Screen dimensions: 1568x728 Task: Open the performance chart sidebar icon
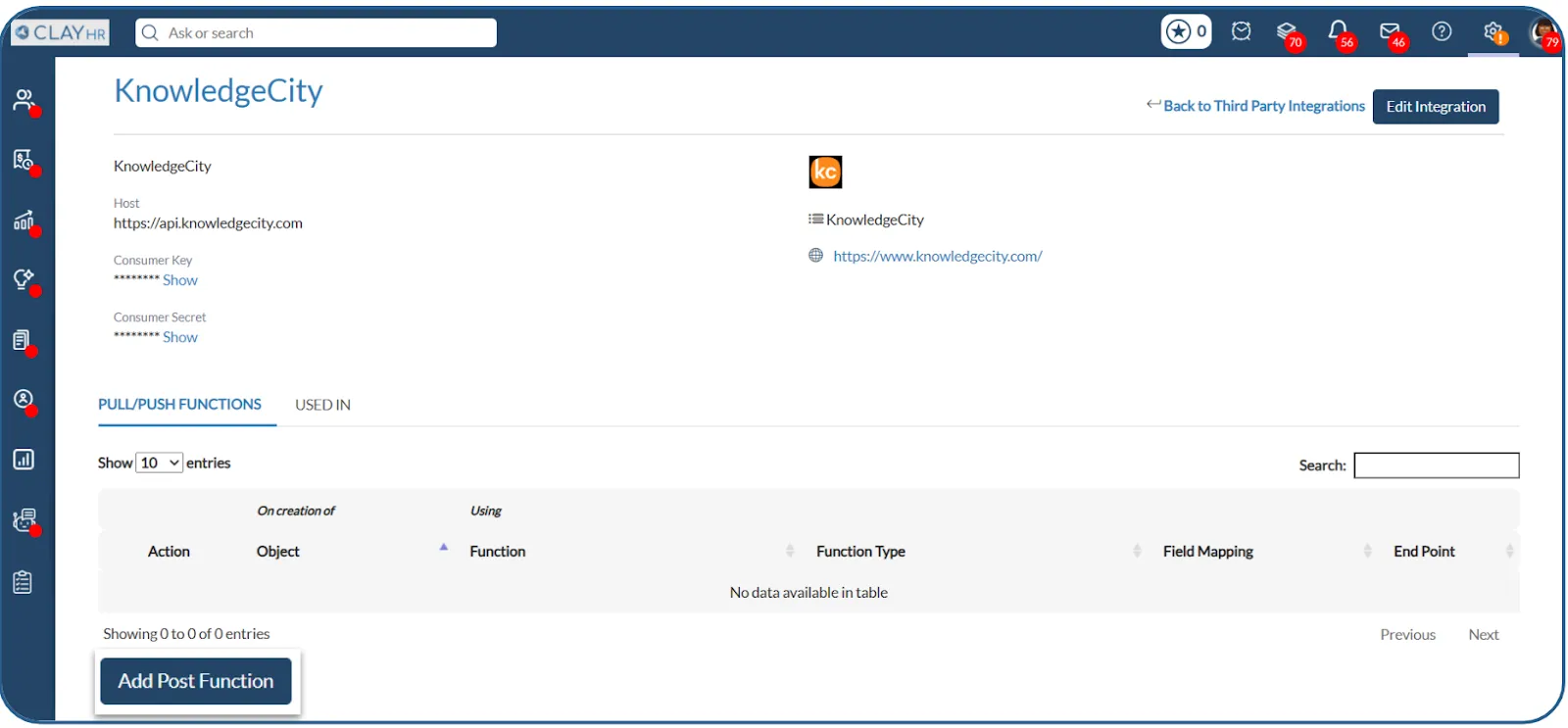tap(24, 220)
